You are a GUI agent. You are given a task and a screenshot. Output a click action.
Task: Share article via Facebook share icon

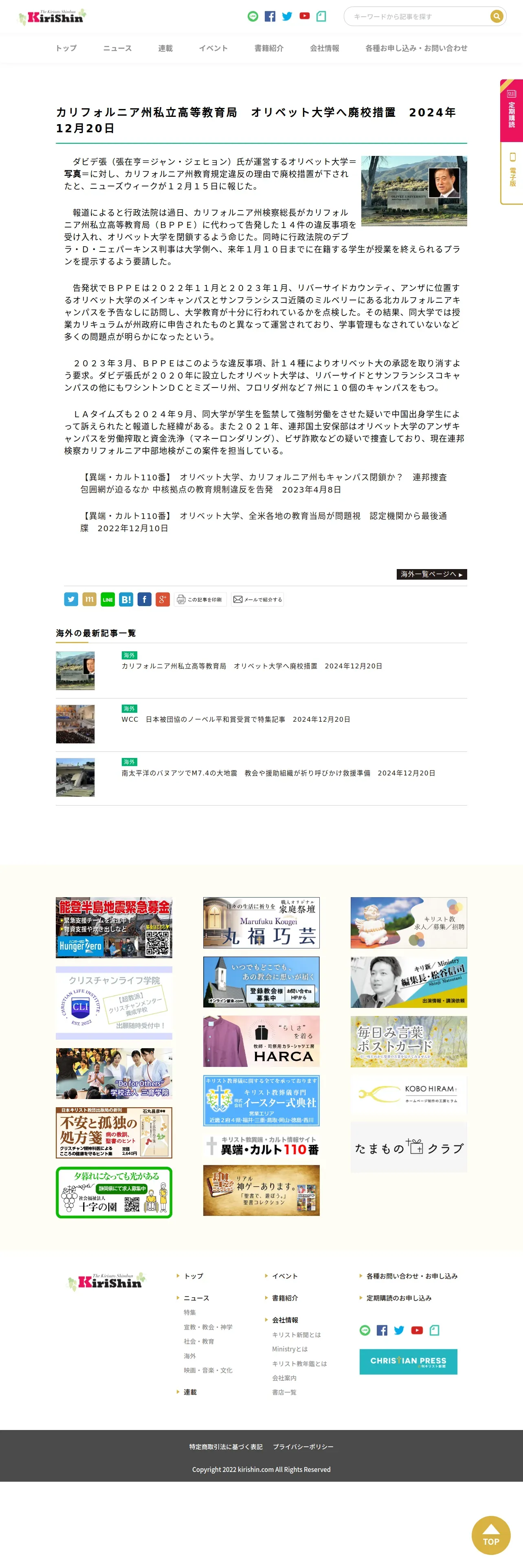[x=144, y=600]
